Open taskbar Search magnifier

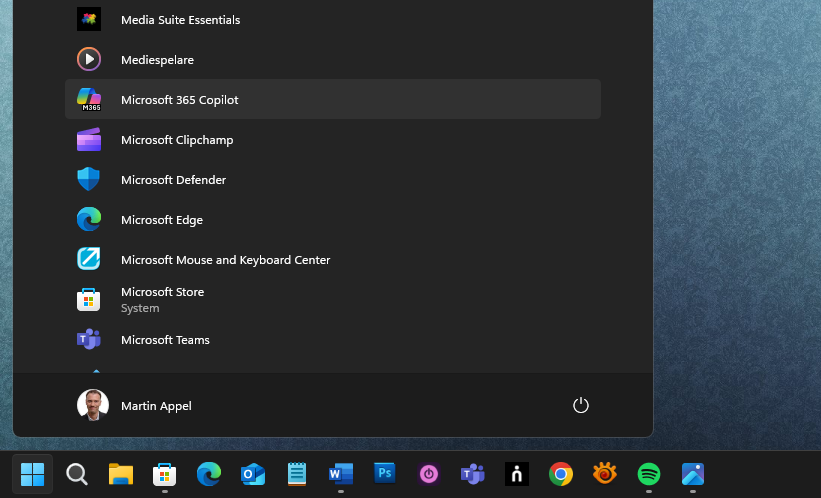(x=77, y=474)
